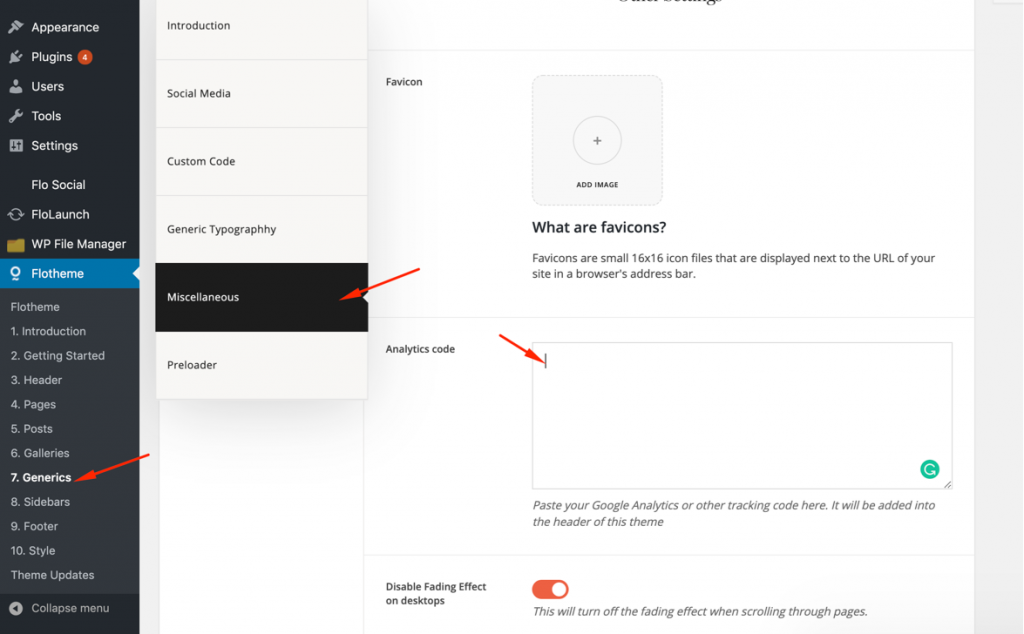The height and width of the screenshot is (634, 1024).
Task: Click the Settings sliders icon
Action: coord(16,146)
